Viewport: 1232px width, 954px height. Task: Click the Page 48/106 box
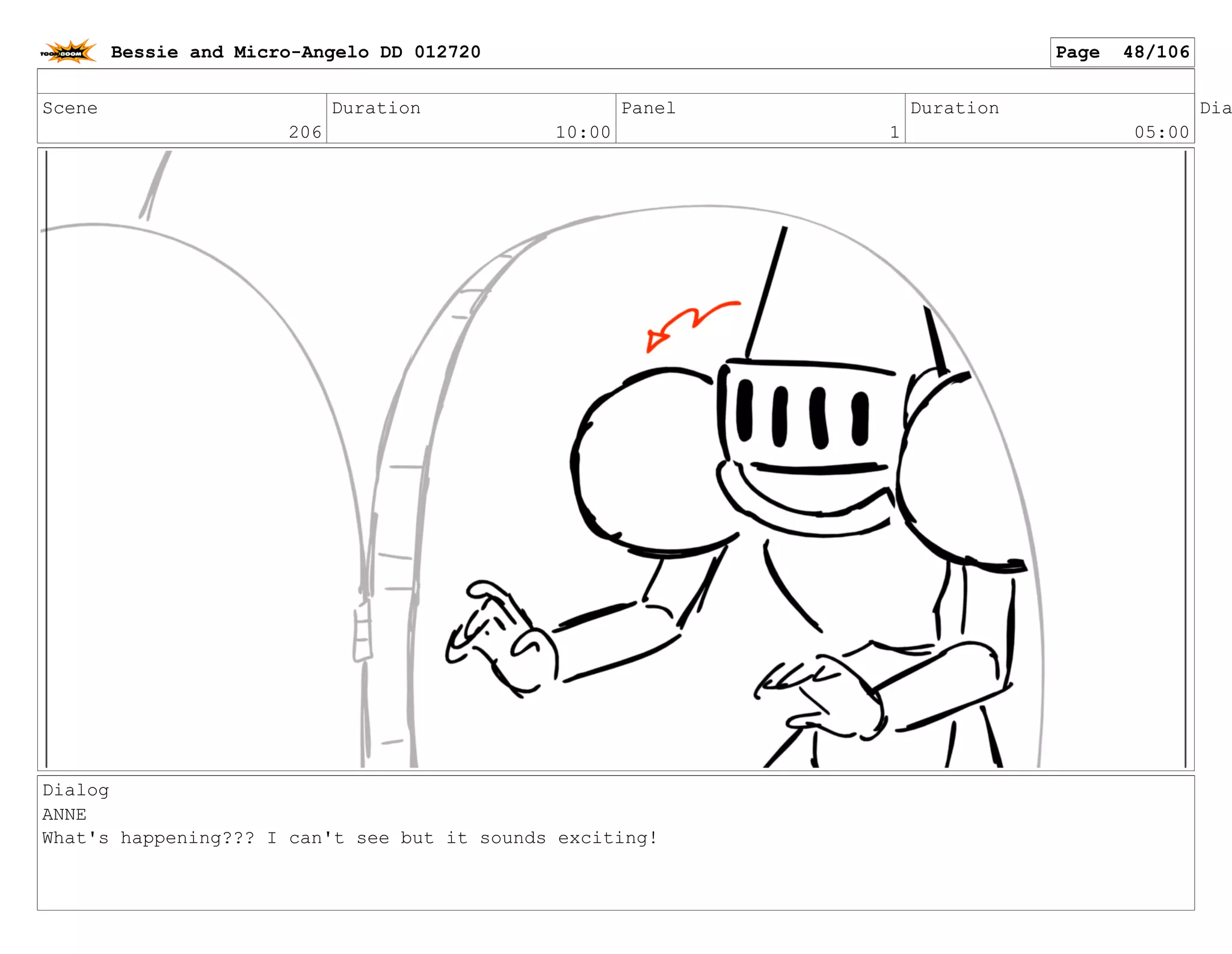pos(1121,52)
